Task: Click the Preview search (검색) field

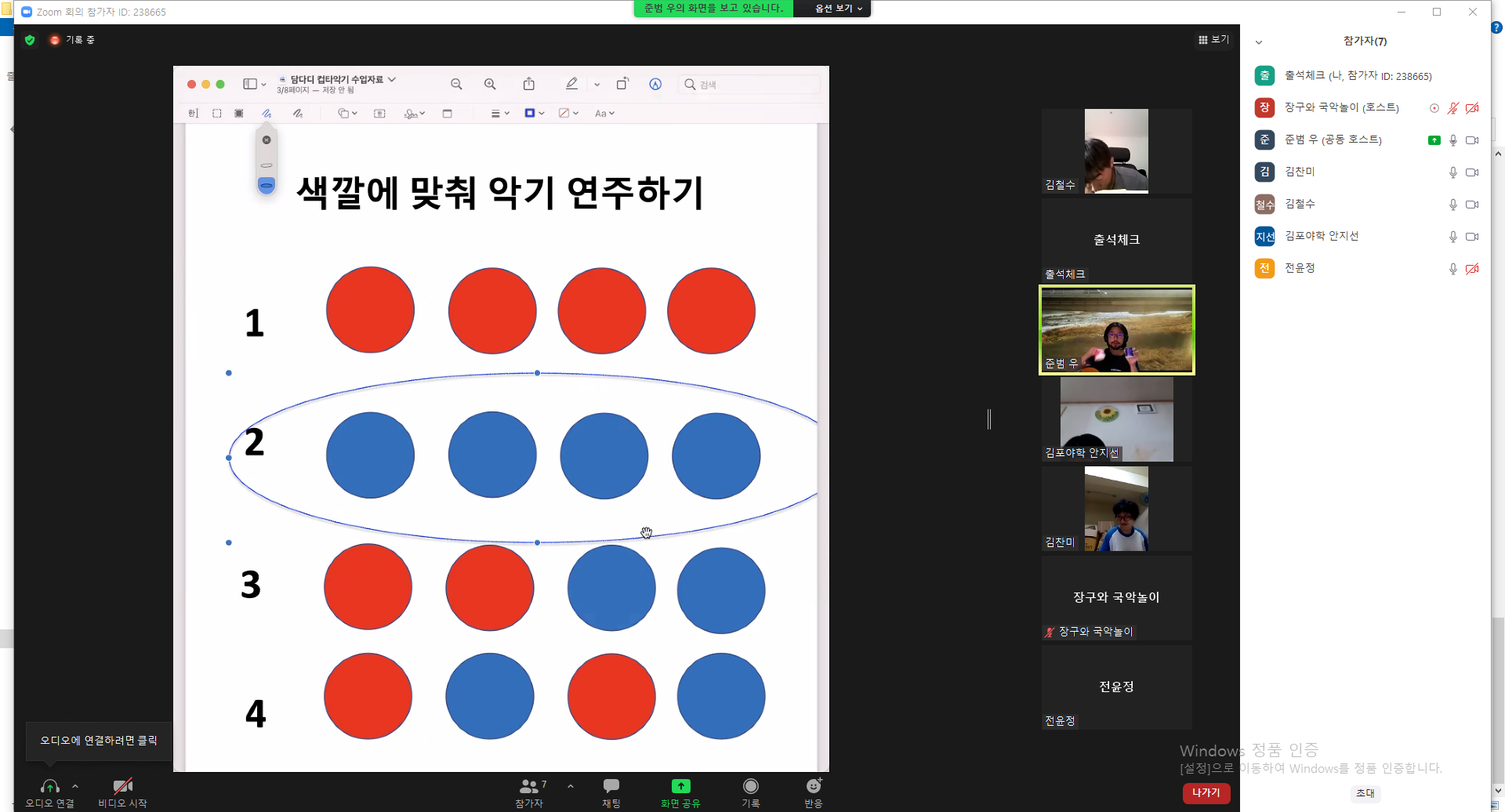Action: point(749,85)
